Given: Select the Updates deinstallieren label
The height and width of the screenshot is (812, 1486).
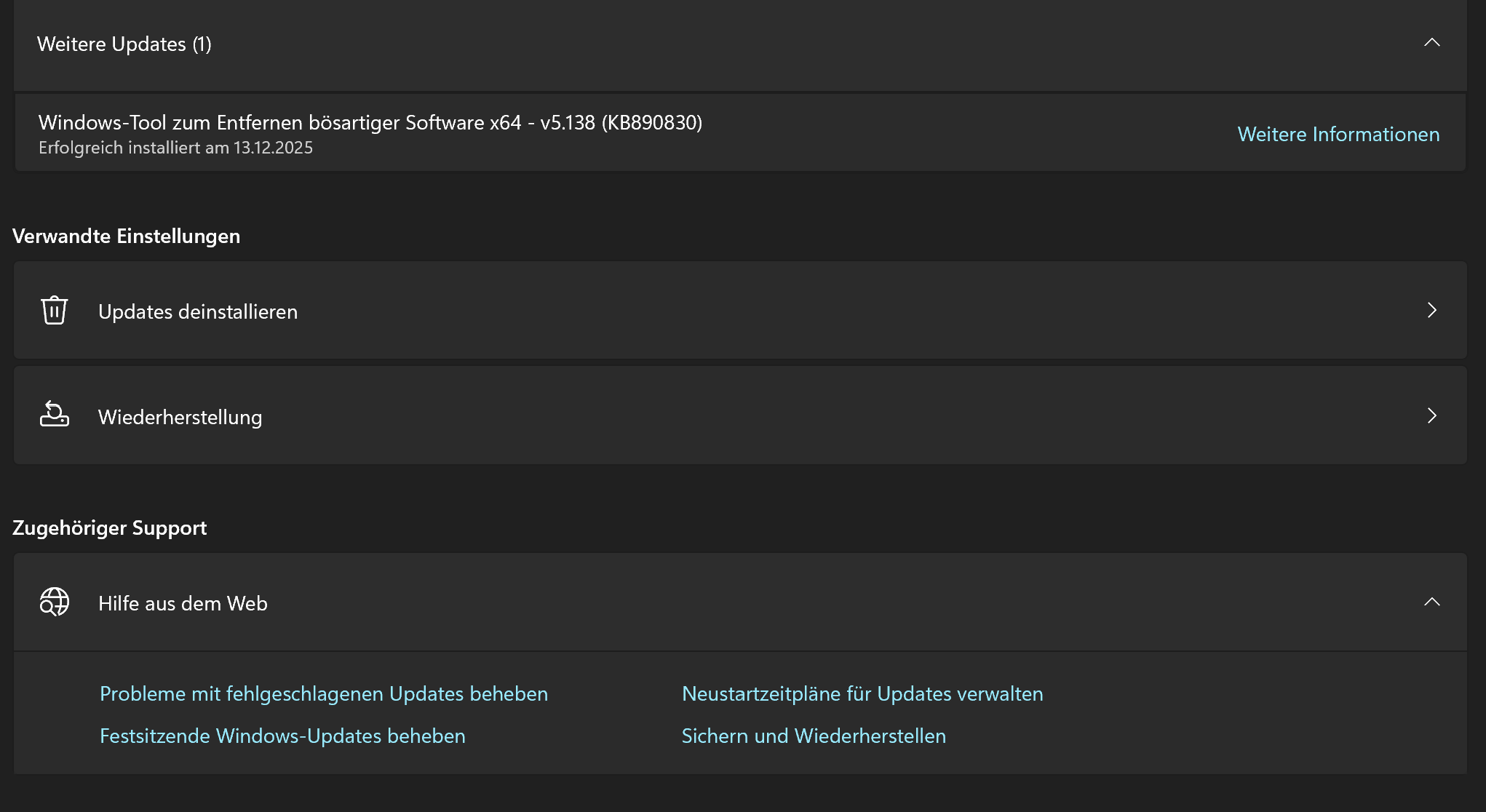Looking at the screenshot, I should [197, 311].
